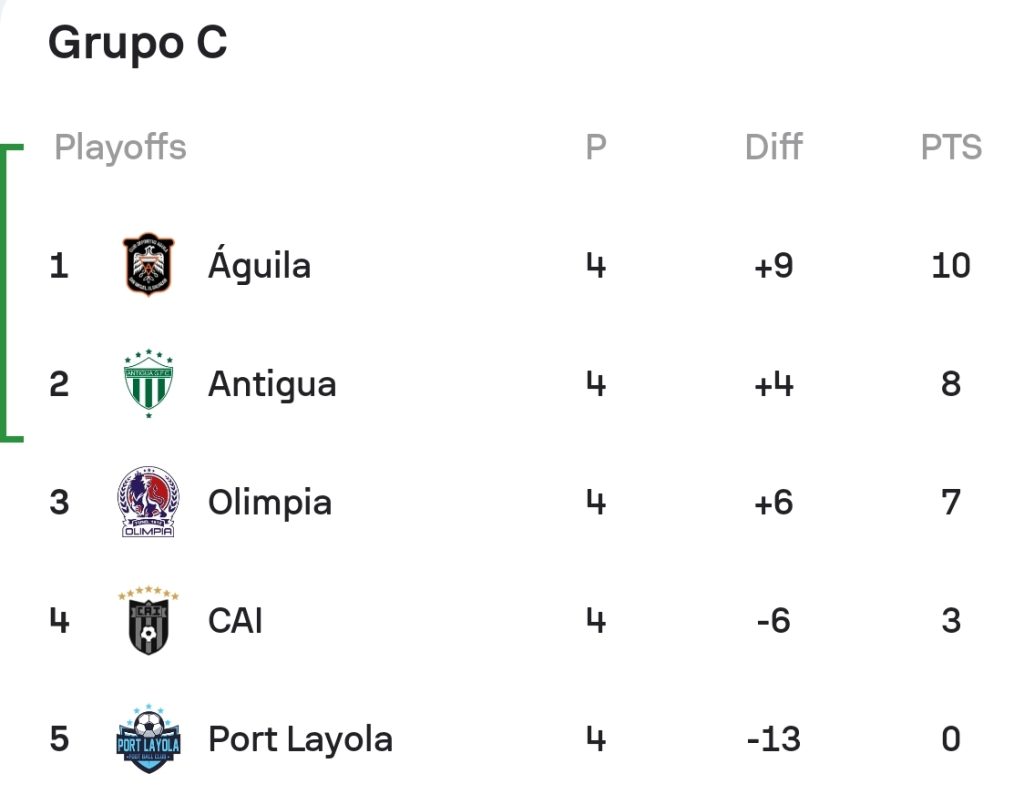Image resolution: width=1024 pixels, height=804 pixels.
Task: Click Port Layola's -13 goal difference
Action: pos(773,739)
